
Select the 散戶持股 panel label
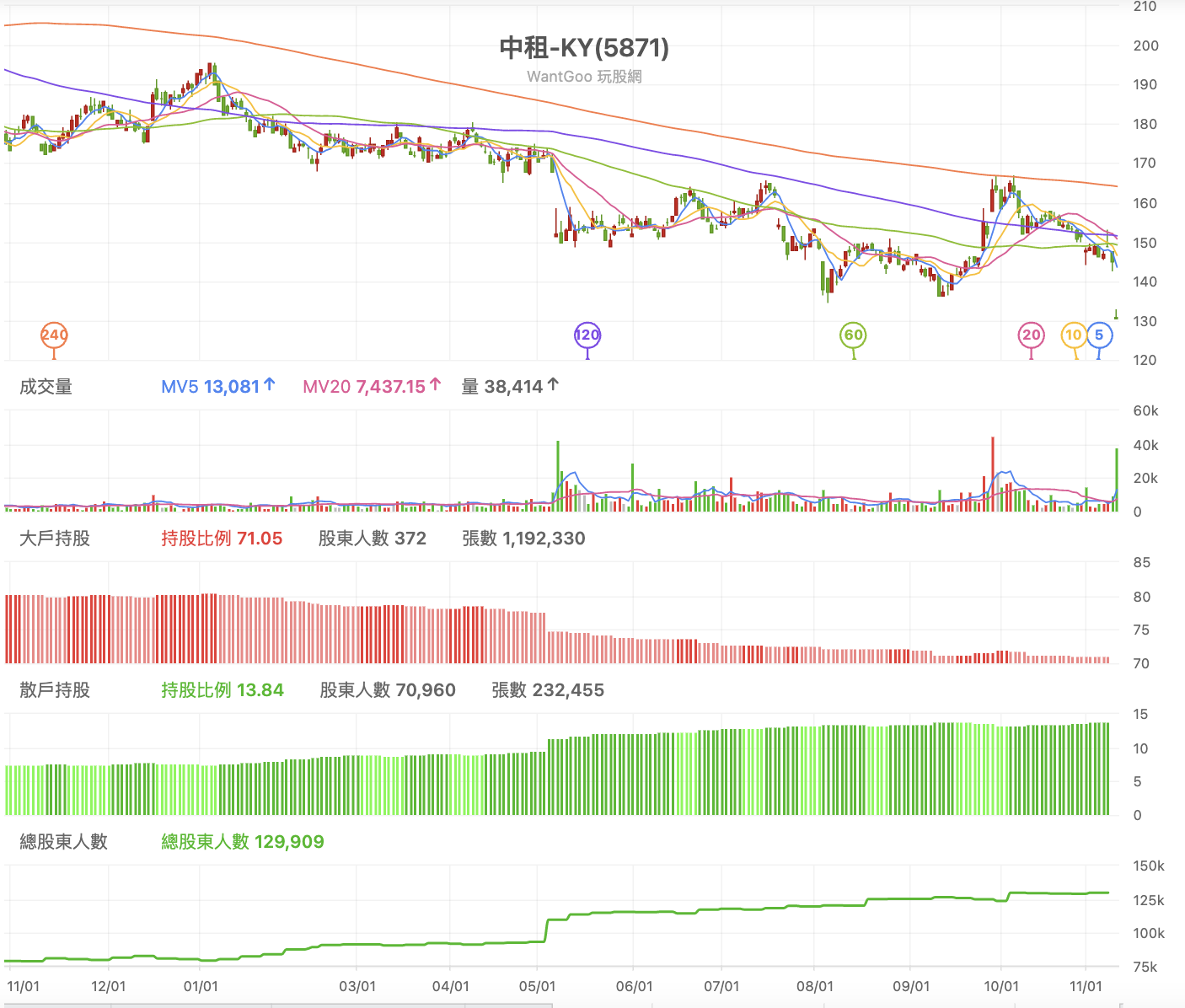coord(55,690)
